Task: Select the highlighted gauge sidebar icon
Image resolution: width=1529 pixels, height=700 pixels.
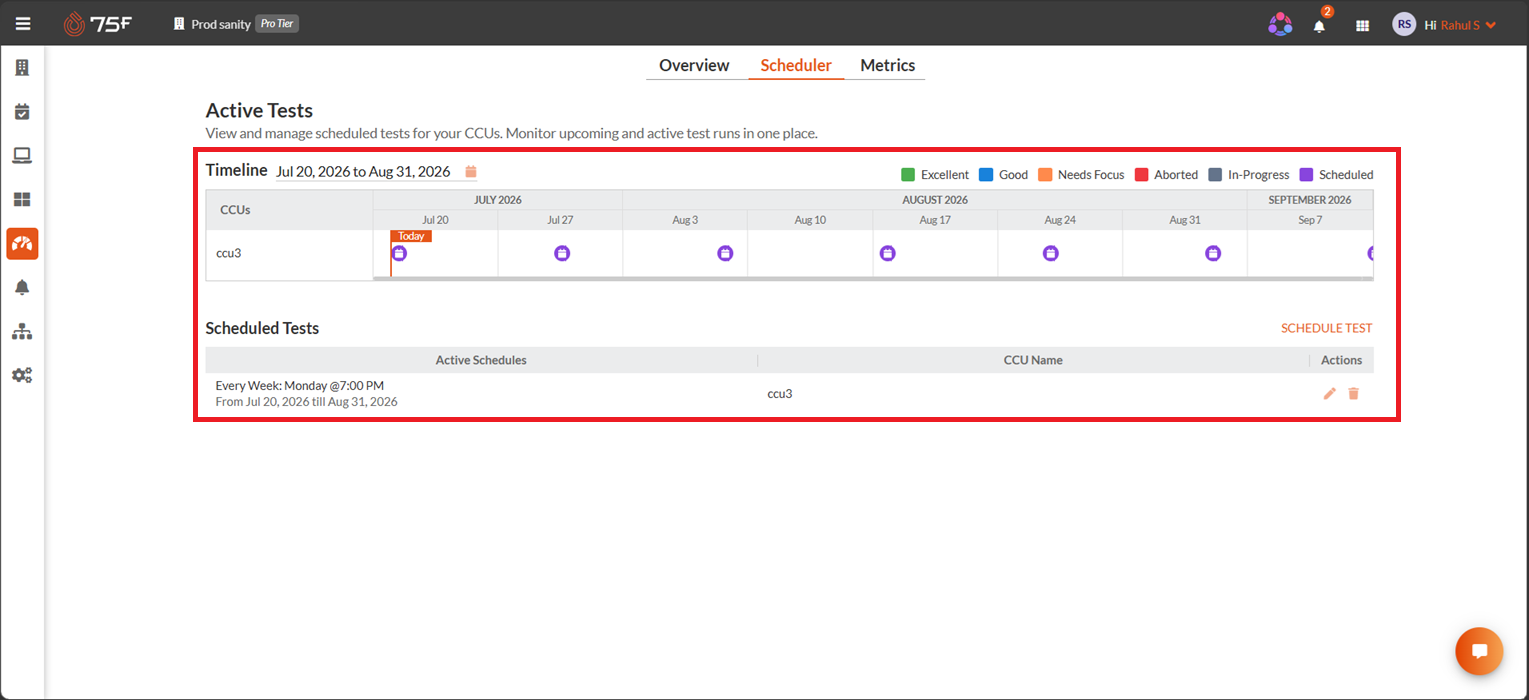Action: coord(22,243)
